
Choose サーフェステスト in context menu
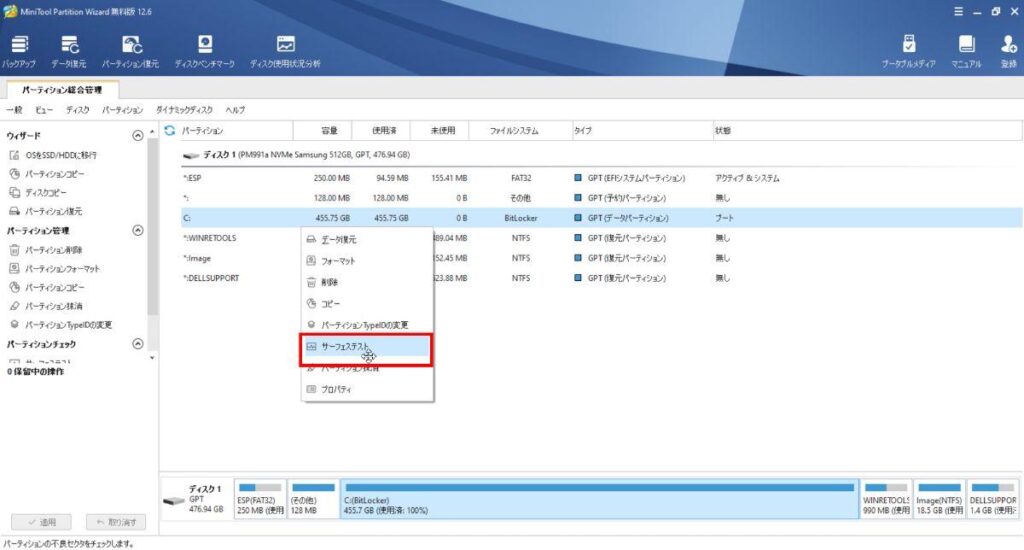(366, 347)
